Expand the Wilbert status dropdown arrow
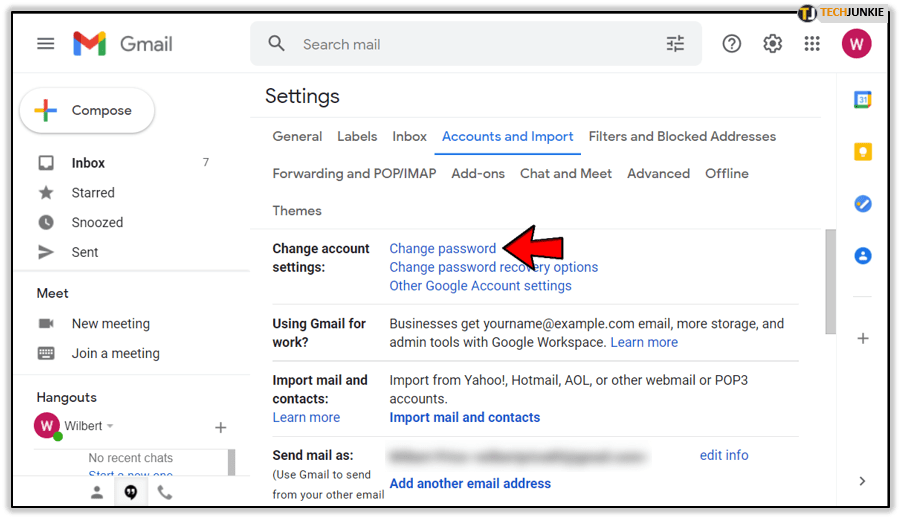This screenshot has width=901, height=519. [x=110, y=427]
